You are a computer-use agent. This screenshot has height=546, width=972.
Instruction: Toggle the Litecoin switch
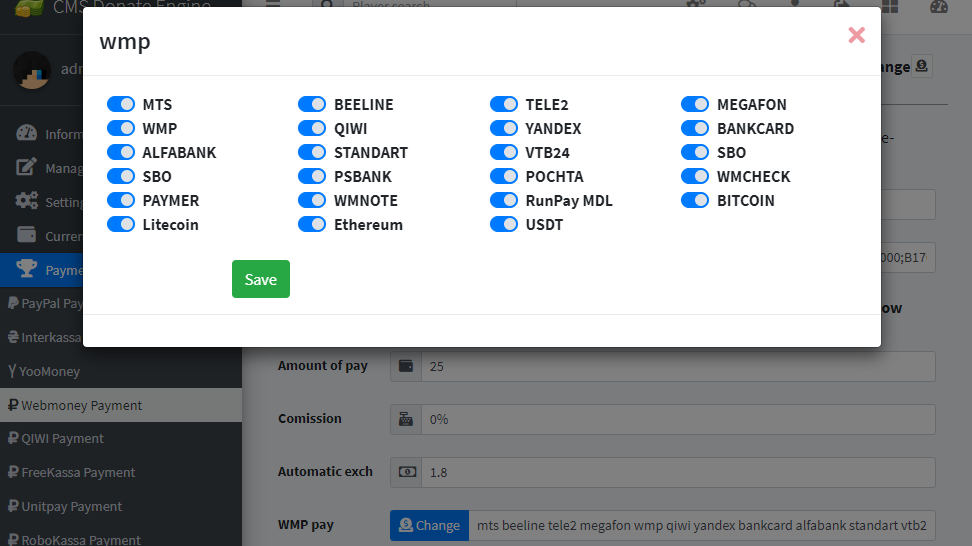tap(121, 224)
